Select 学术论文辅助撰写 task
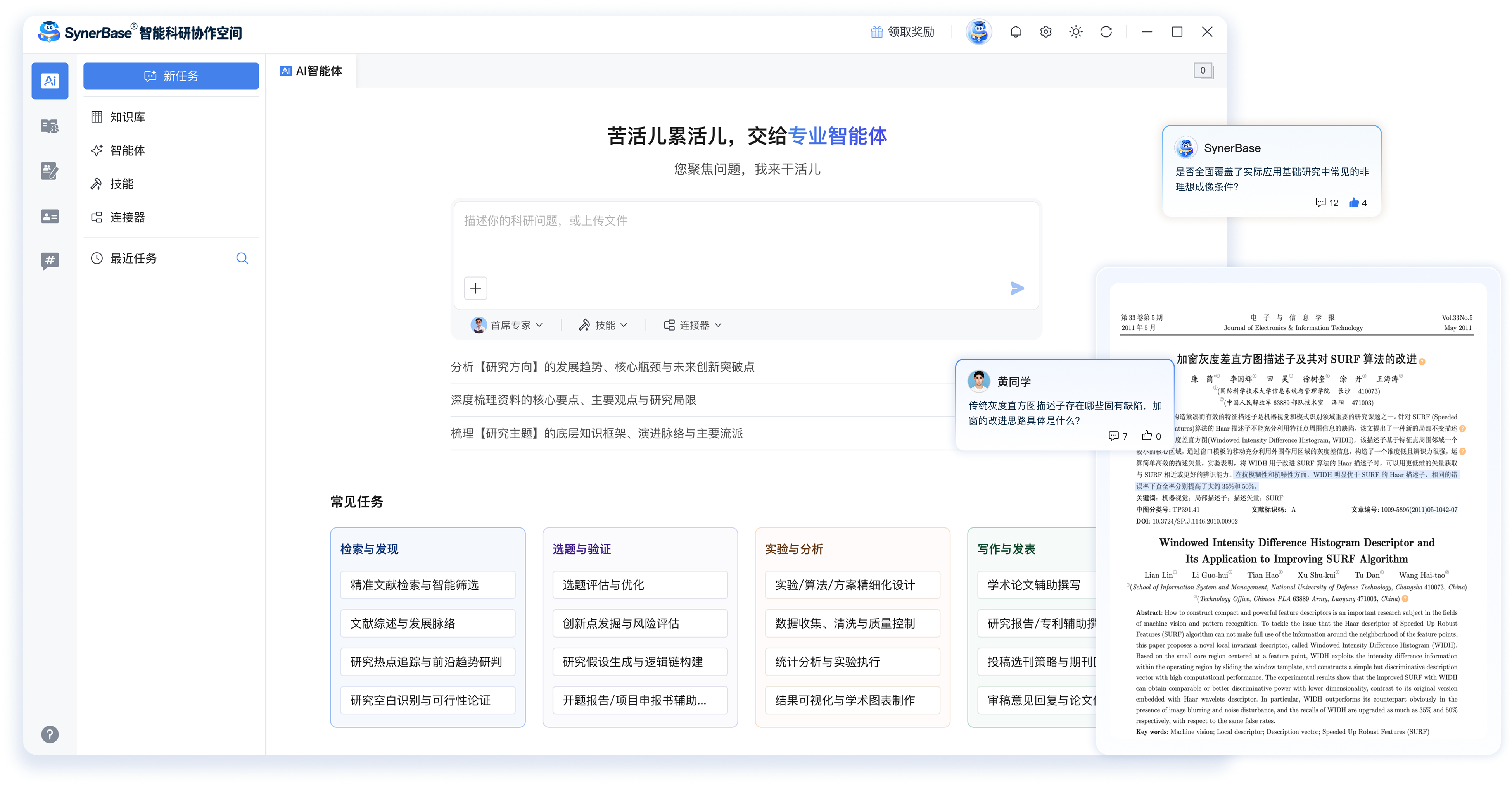Viewport: 1512px width, 786px height. point(1037,585)
